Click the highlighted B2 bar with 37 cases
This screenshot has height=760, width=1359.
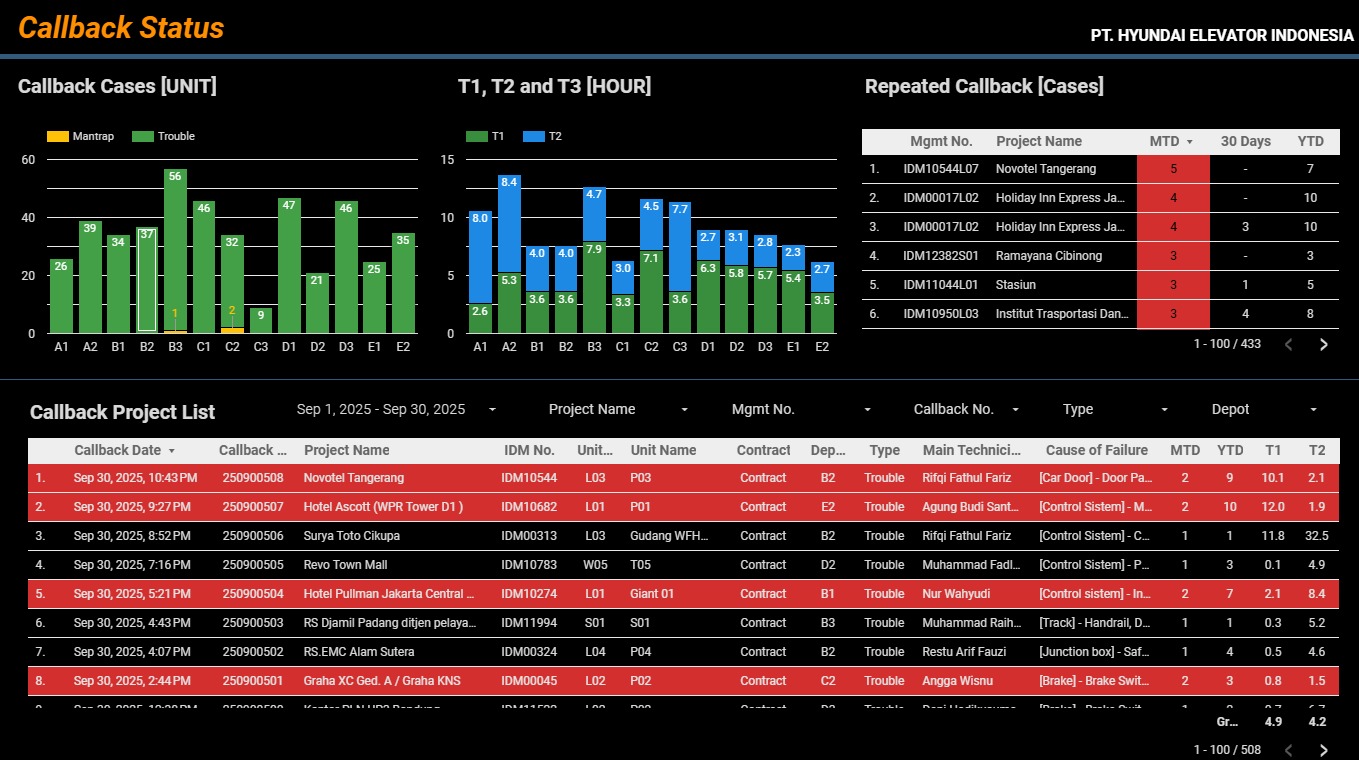point(147,280)
